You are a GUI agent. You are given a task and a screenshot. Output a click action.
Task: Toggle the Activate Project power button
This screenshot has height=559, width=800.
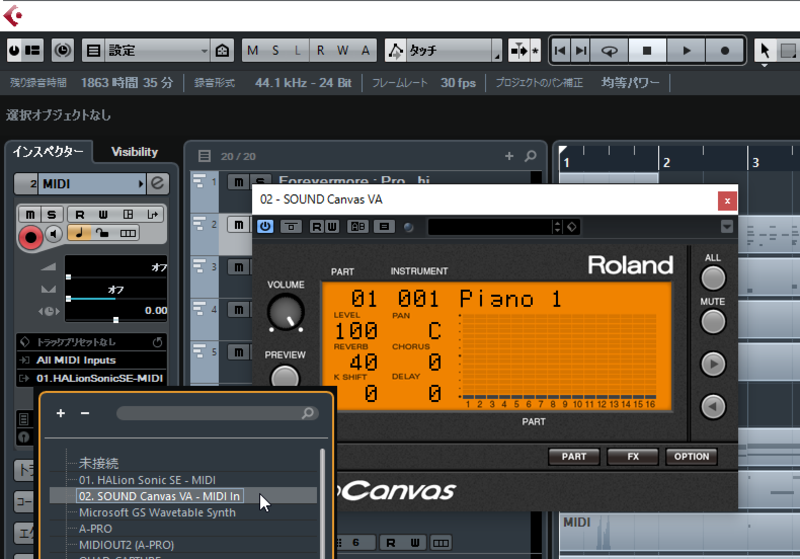15,50
